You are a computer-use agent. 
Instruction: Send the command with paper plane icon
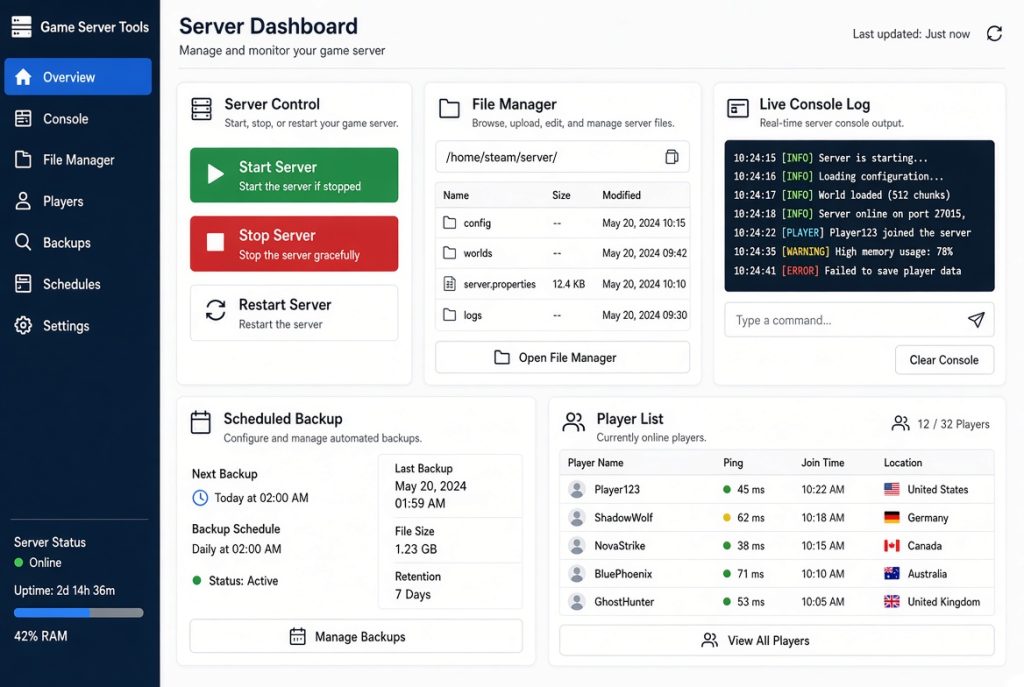(x=976, y=319)
